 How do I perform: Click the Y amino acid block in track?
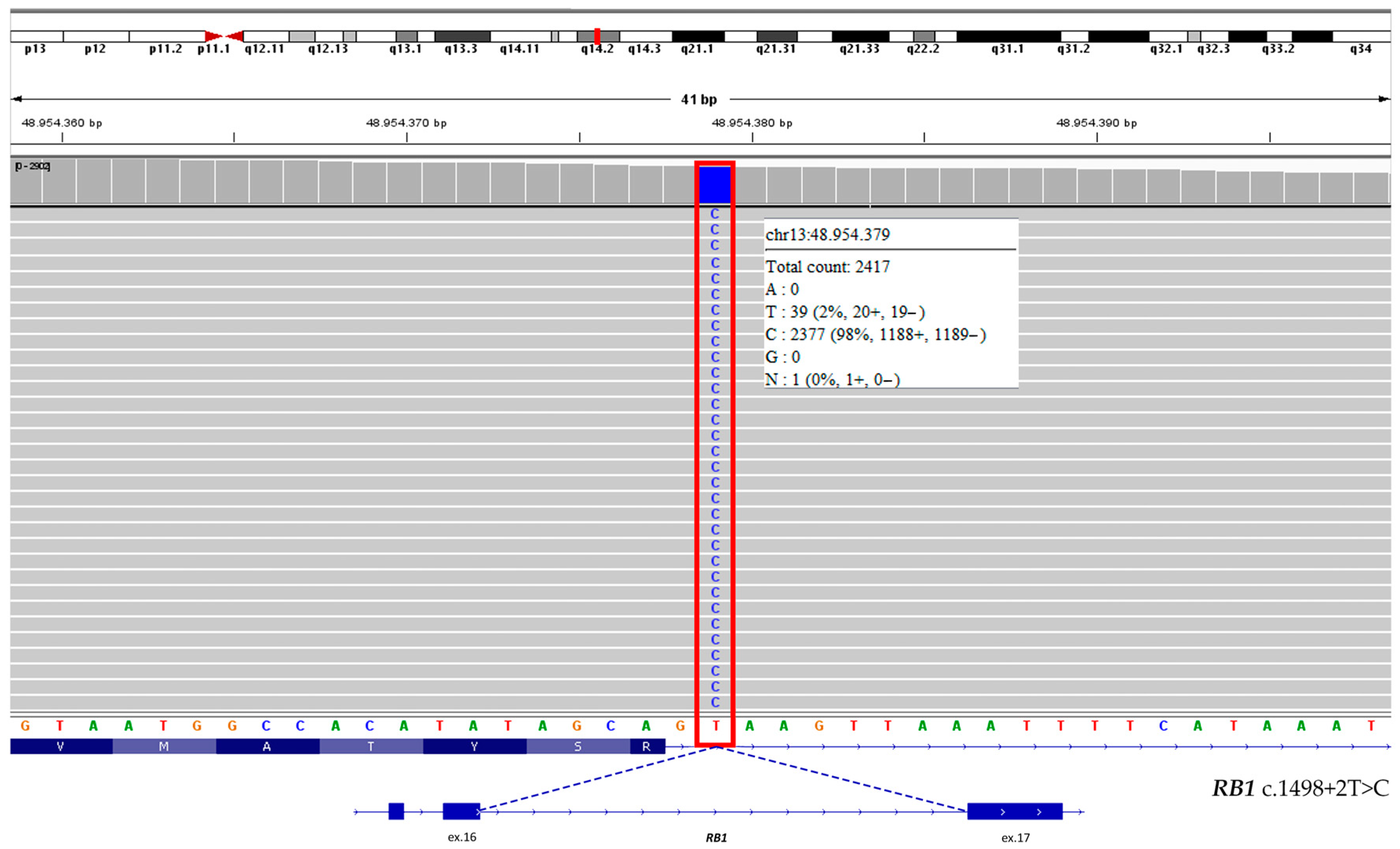point(474,746)
